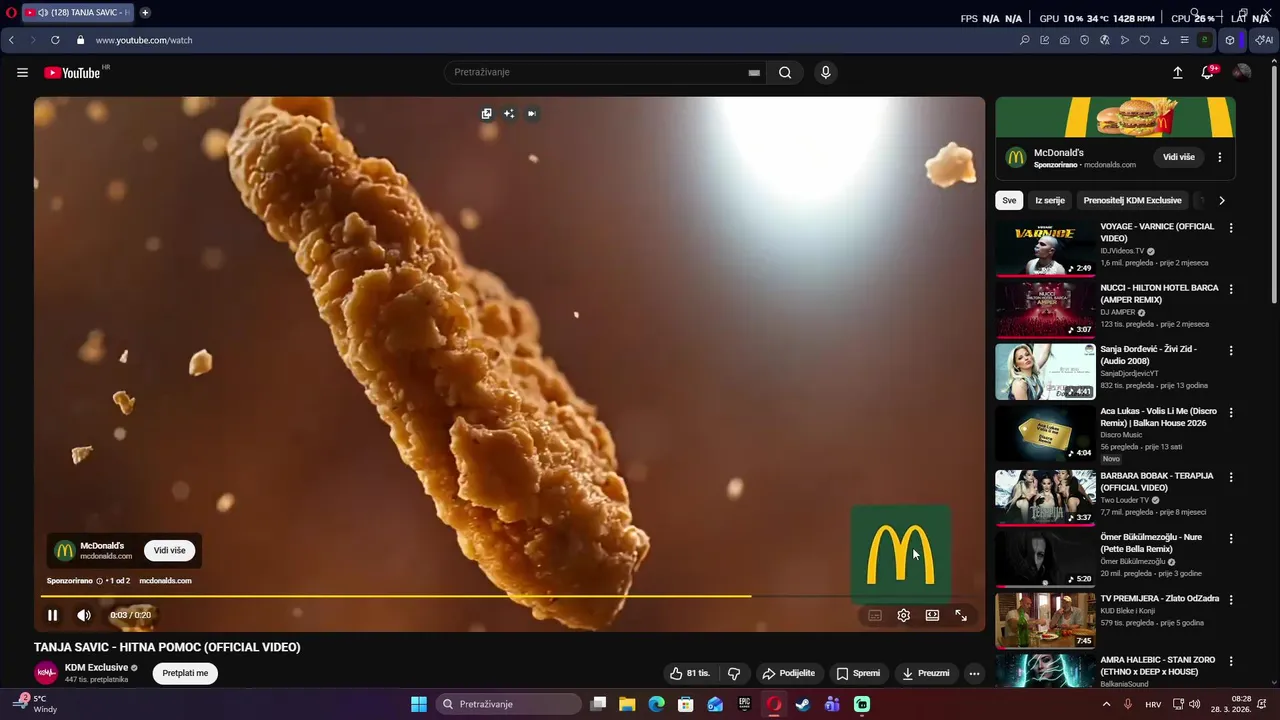Click the YouTube search magnifier button
The height and width of the screenshot is (720, 1280).
[785, 72]
